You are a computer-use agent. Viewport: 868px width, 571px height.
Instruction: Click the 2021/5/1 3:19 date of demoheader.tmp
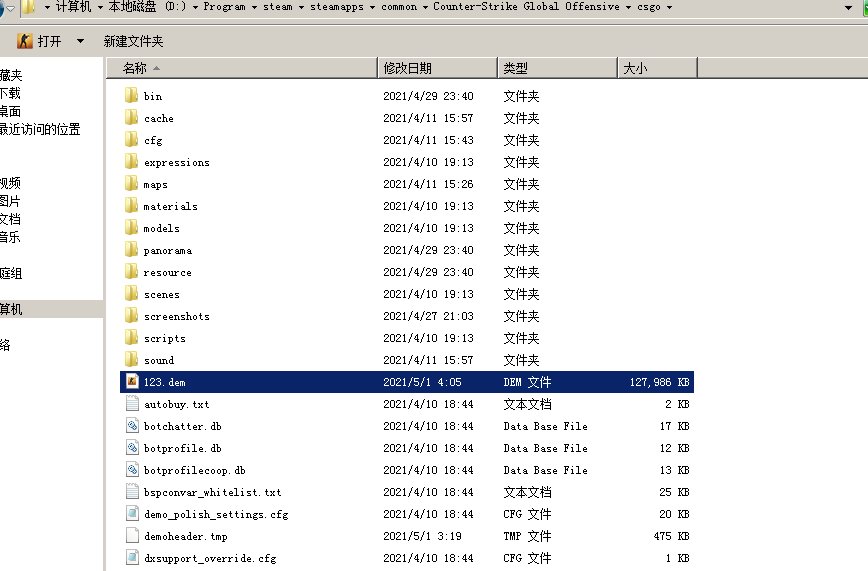[x=422, y=536]
